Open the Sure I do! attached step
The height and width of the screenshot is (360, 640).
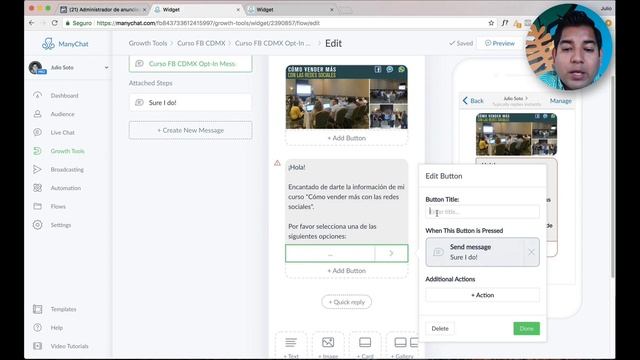click(x=191, y=102)
